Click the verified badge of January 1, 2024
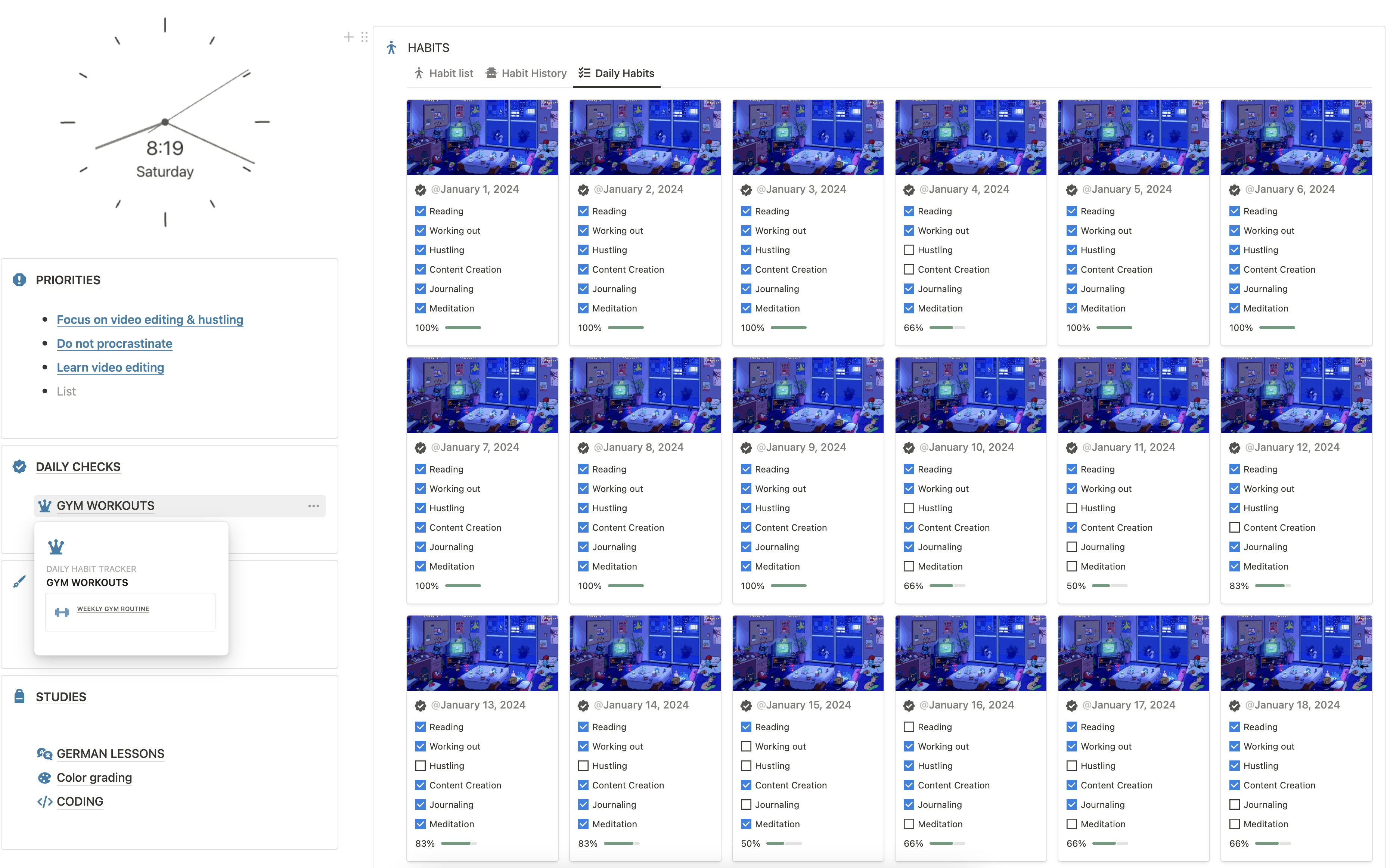This screenshot has height=868, width=1387. coord(421,189)
